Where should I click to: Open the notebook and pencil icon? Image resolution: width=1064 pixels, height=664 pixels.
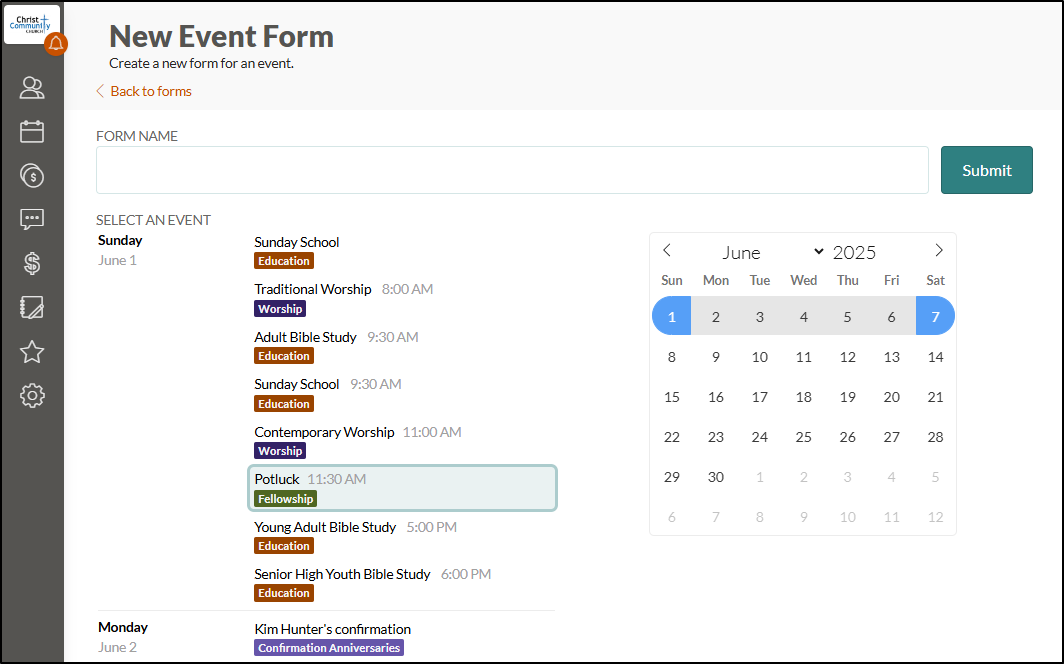[32, 308]
